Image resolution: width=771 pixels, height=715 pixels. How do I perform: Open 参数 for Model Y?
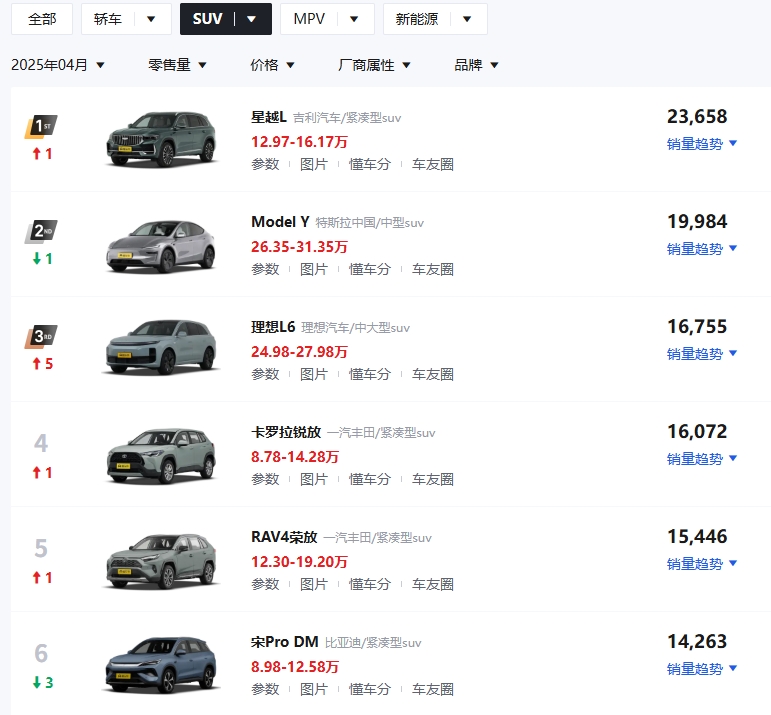click(265, 269)
